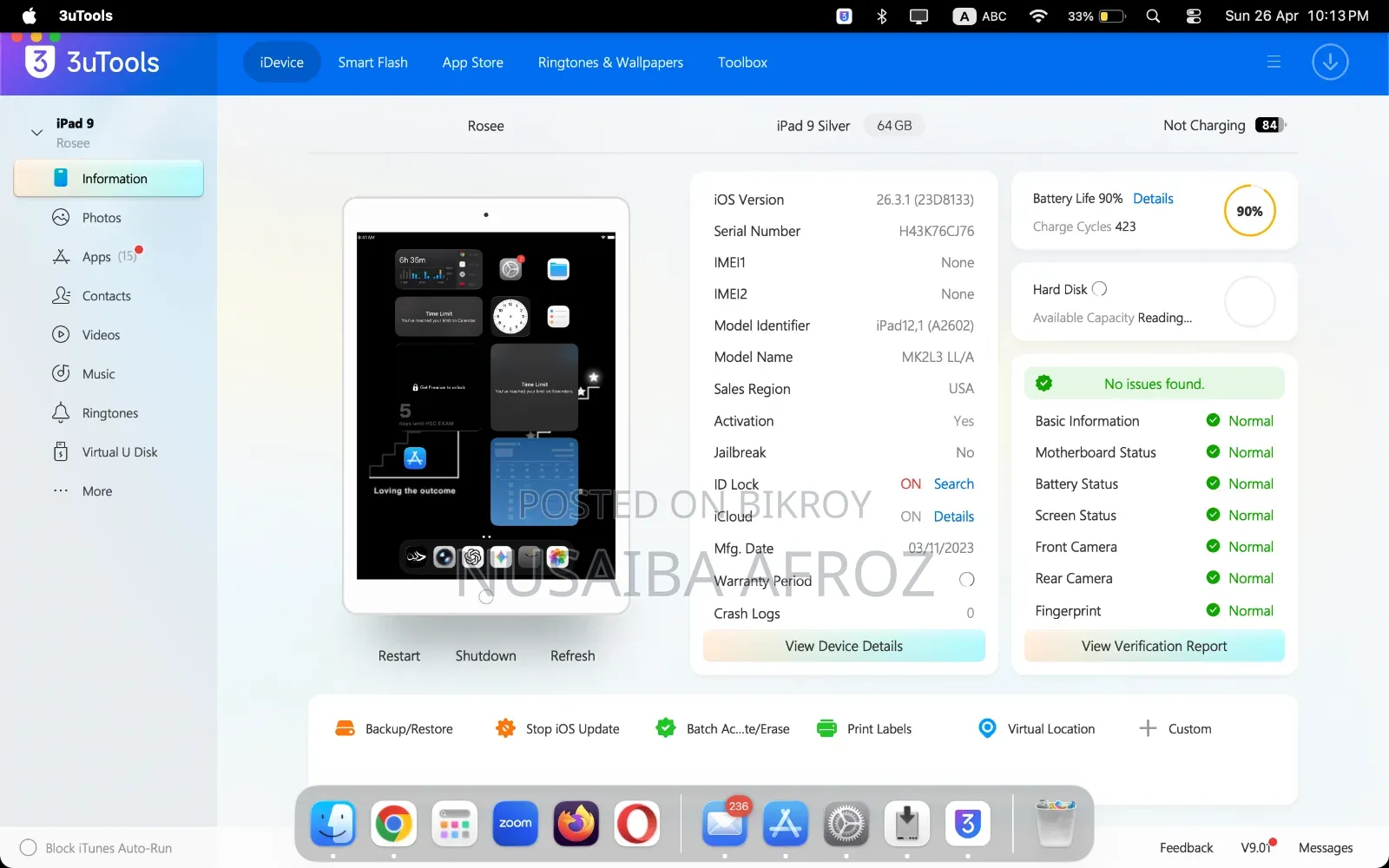
Task: Open Ringtones in the sidebar
Action: 109,413
